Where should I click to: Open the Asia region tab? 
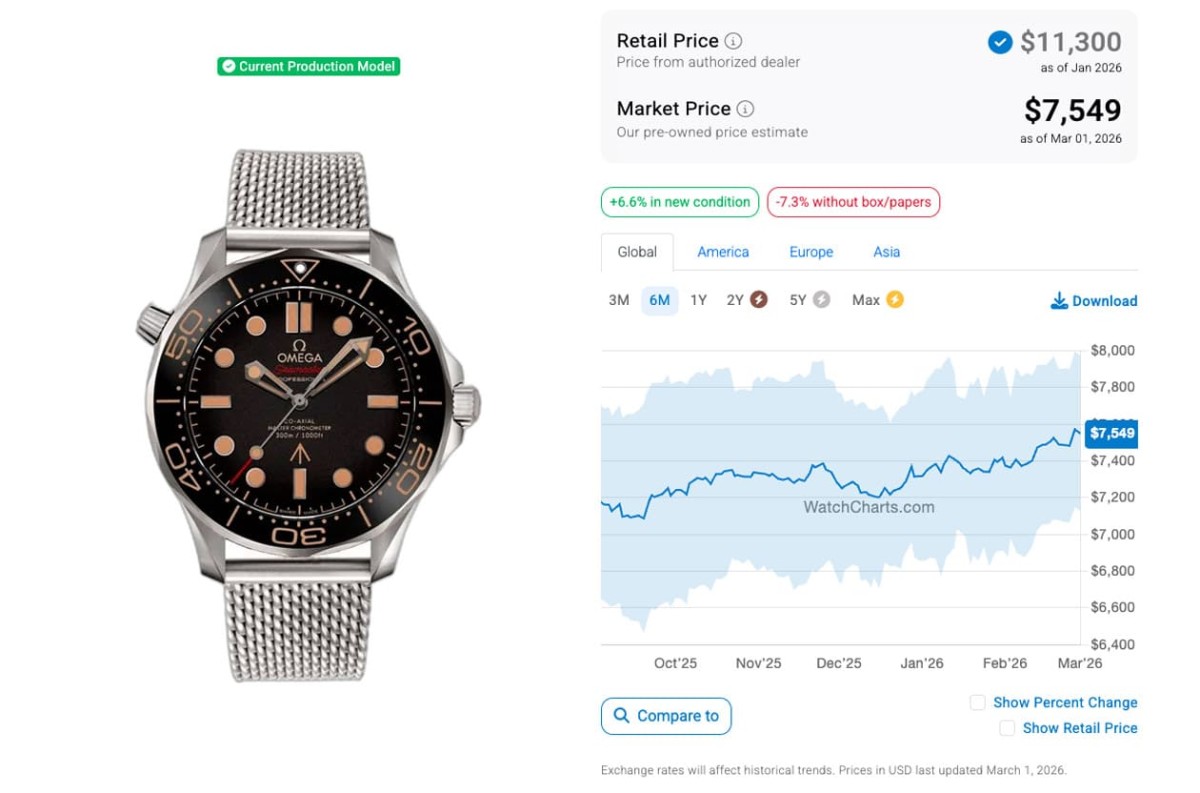pos(887,252)
